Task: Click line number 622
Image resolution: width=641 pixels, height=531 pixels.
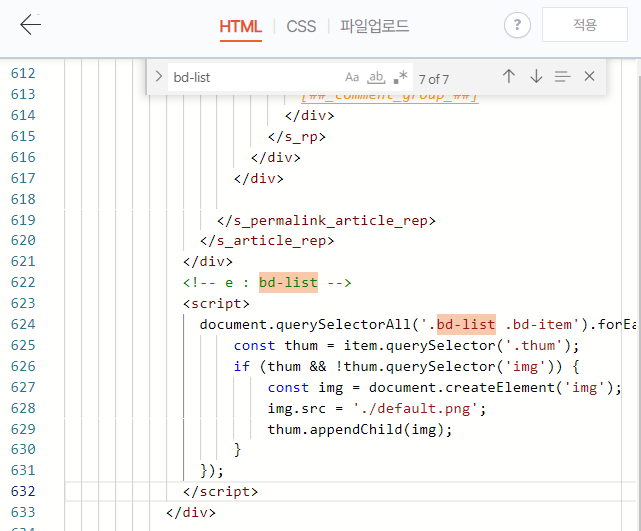Action: click(x=23, y=282)
